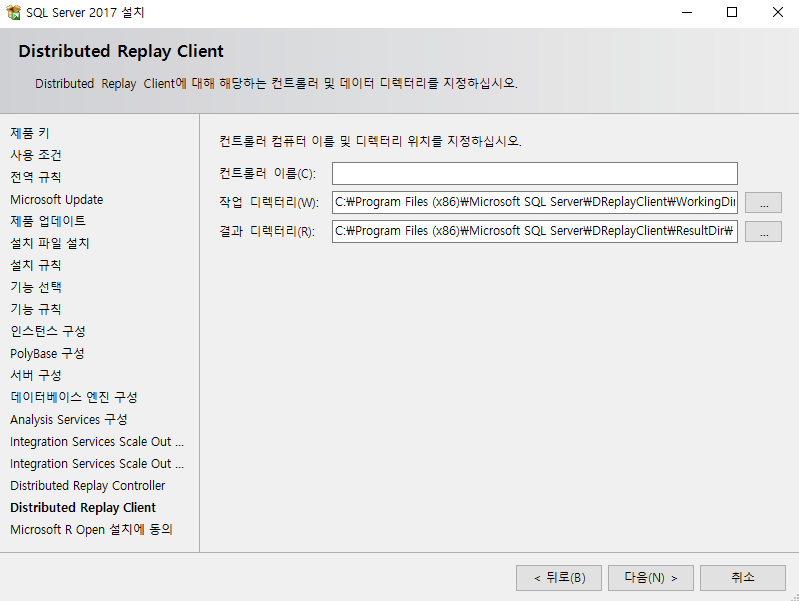799x601 pixels.
Task: Select the Microsoft Update step
Action: pos(57,199)
